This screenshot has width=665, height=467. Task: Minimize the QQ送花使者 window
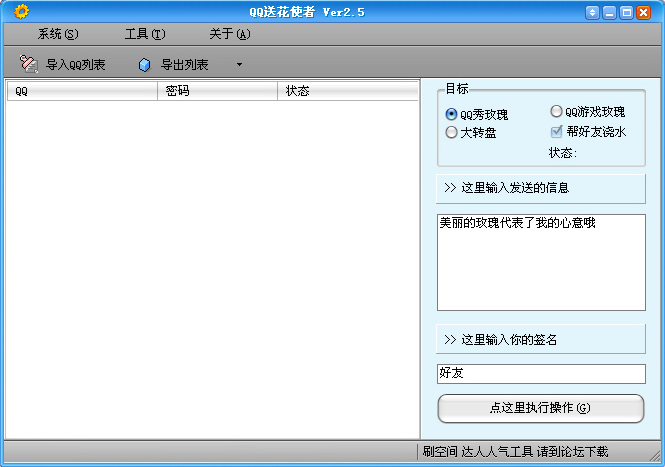(x=609, y=13)
